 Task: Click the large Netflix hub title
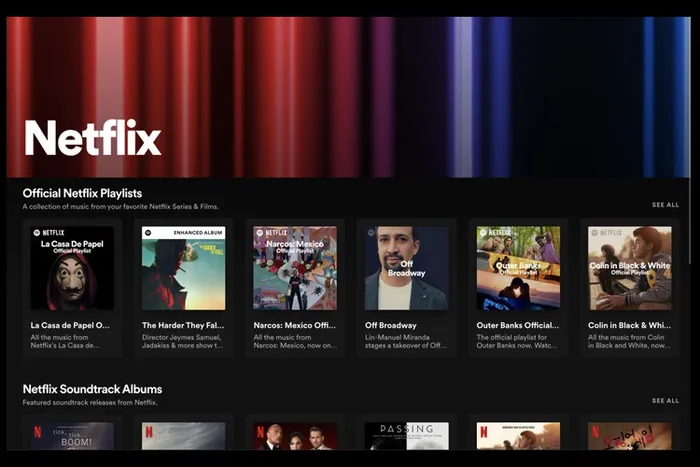pos(93,138)
